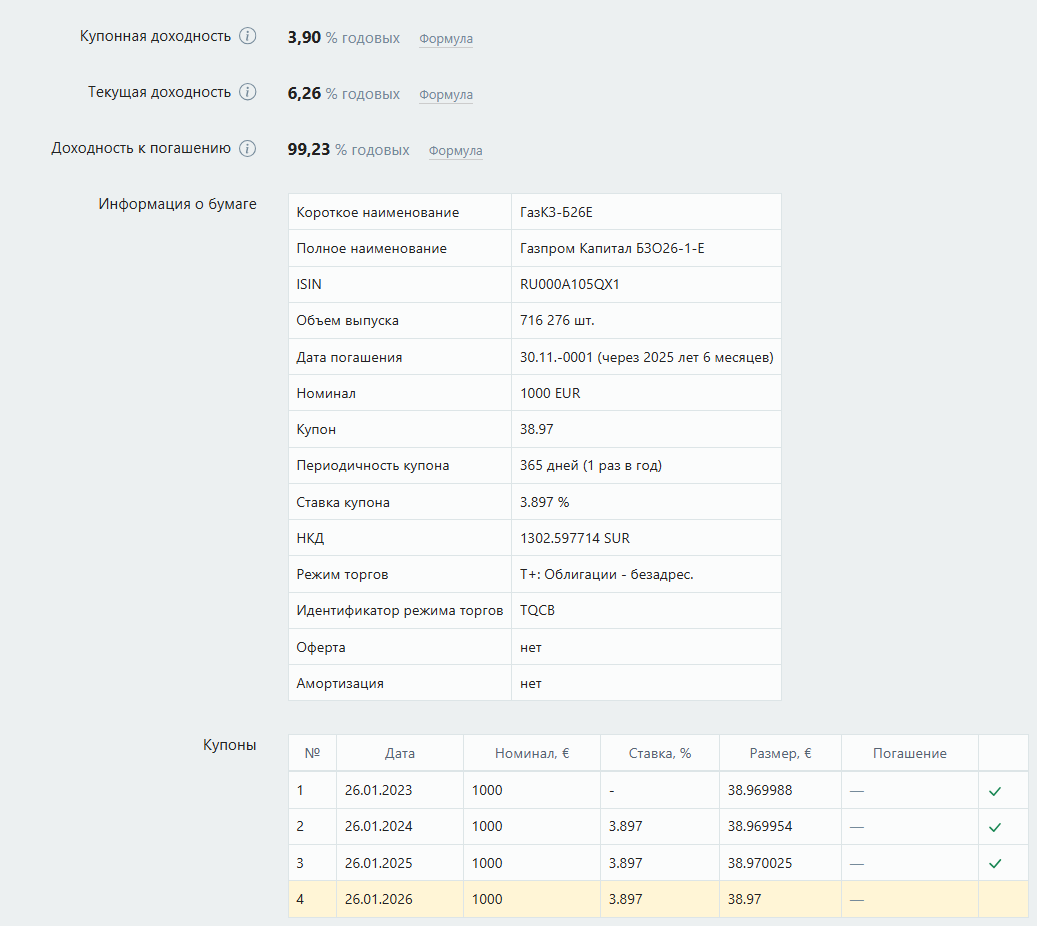Click info icon beside Текущая доходность
Viewport: 1037px width, 926px height.
tap(247, 92)
